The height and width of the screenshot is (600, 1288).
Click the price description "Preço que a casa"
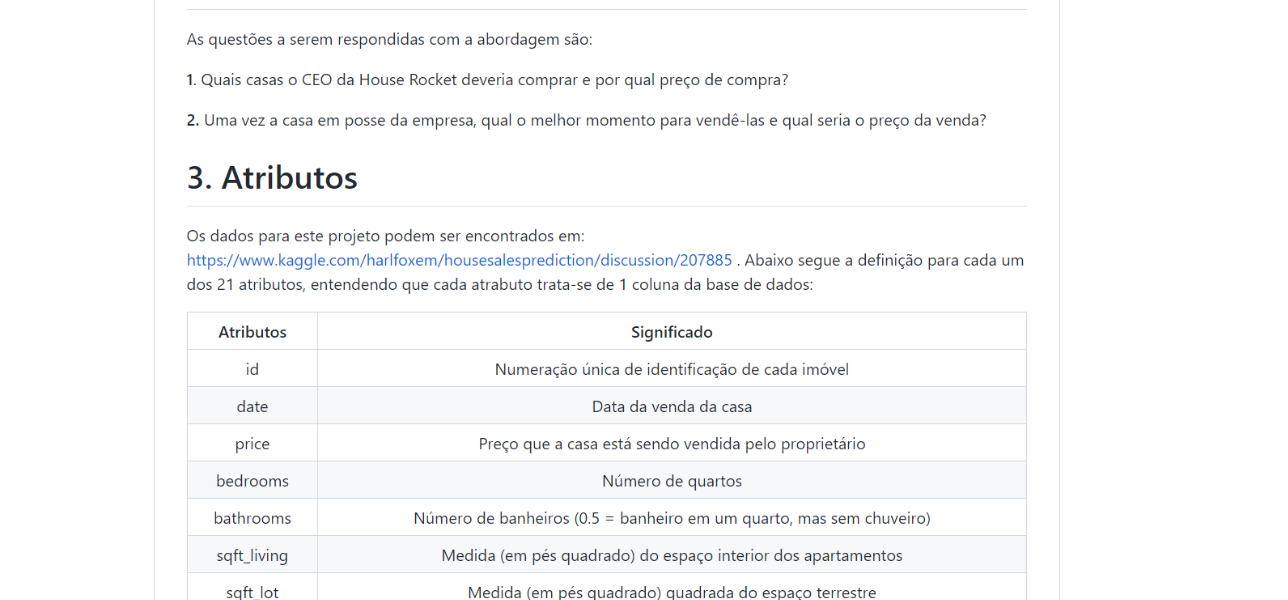pos(672,443)
